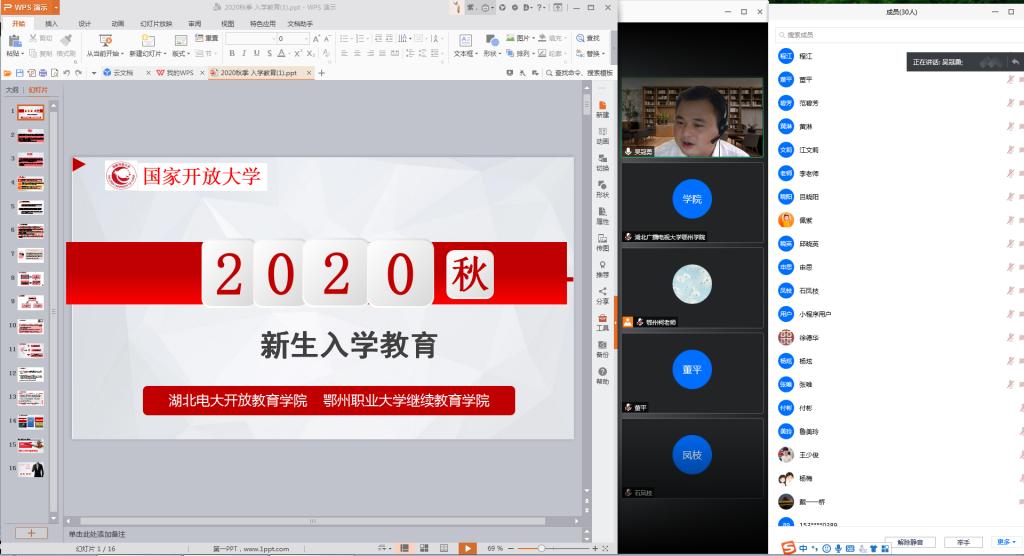Viewport: 1024px width, 556px height.
Task: Start slideshow with orange play button
Action: [x=467, y=548]
